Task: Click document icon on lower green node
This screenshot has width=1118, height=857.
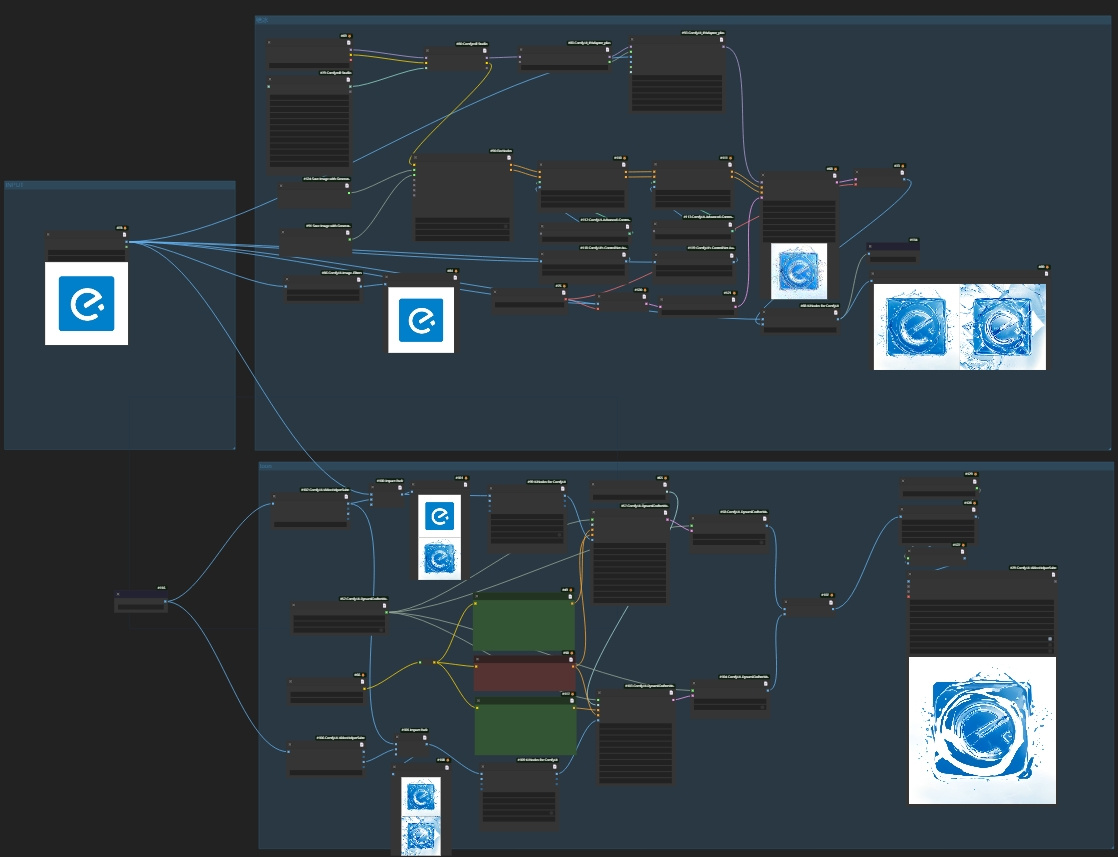Action: click(x=571, y=701)
